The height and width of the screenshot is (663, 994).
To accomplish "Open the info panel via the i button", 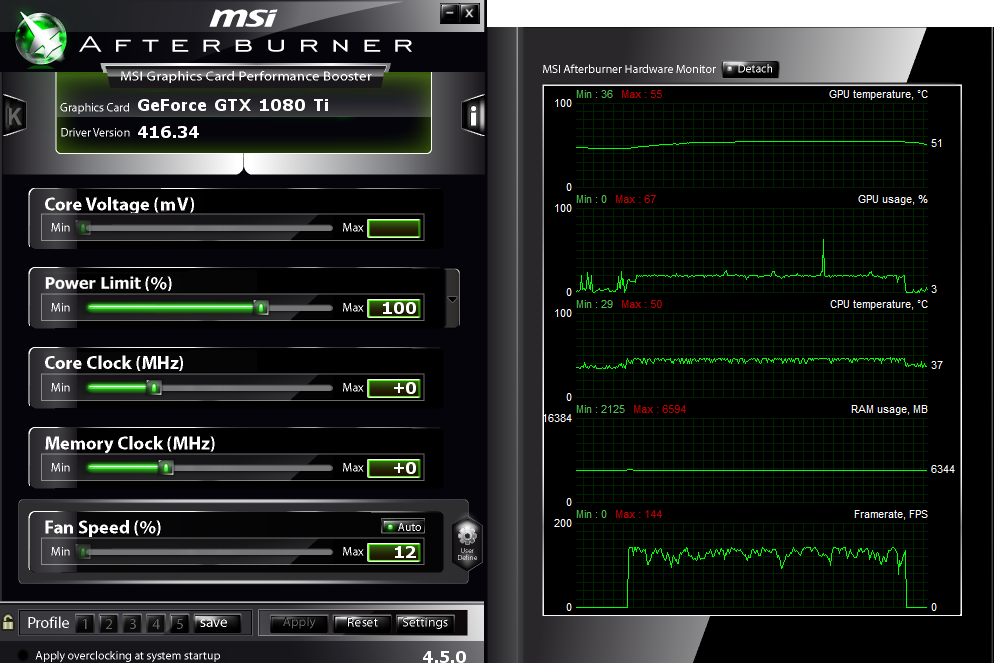I will [473, 115].
